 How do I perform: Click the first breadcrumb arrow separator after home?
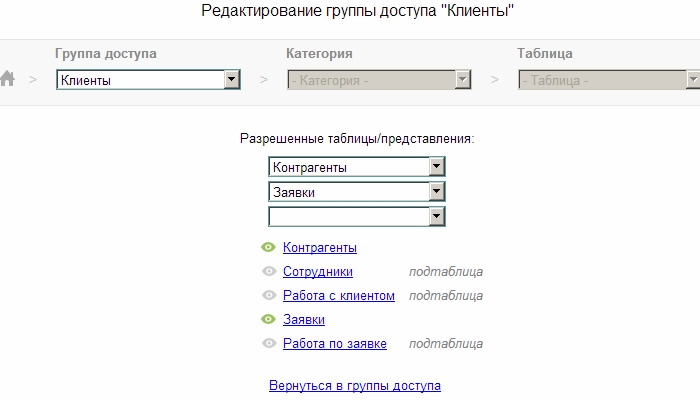[x=33, y=80]
